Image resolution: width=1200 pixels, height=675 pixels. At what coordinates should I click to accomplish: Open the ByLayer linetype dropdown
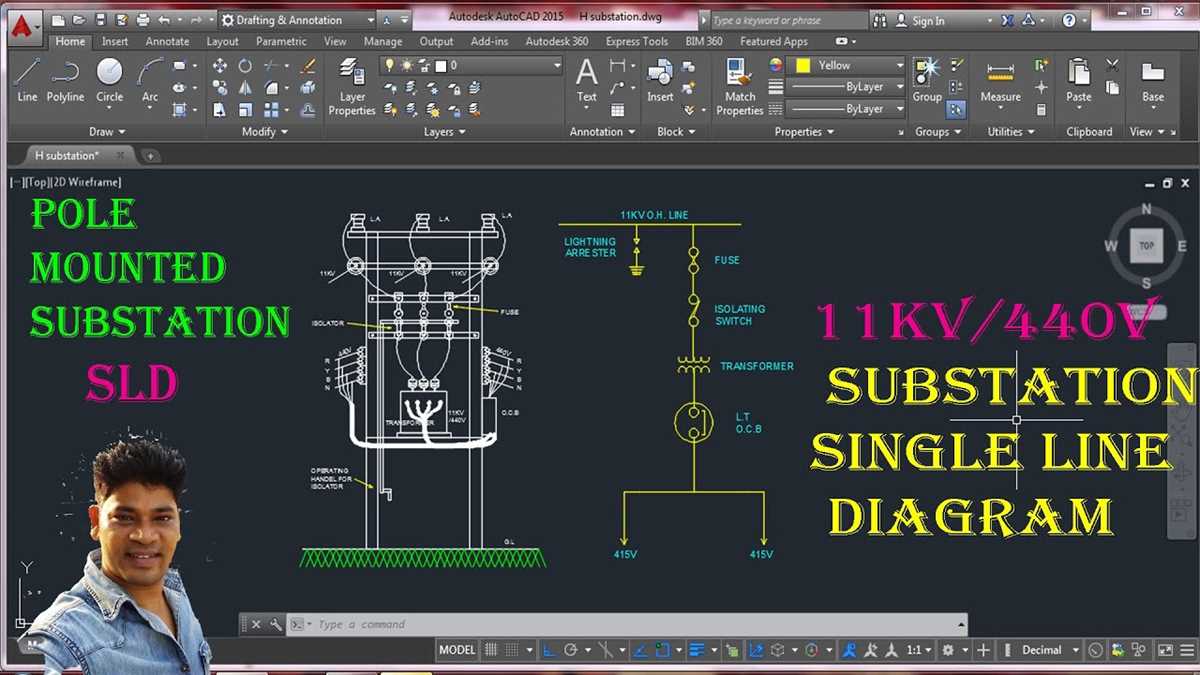(x=847, y=109)
